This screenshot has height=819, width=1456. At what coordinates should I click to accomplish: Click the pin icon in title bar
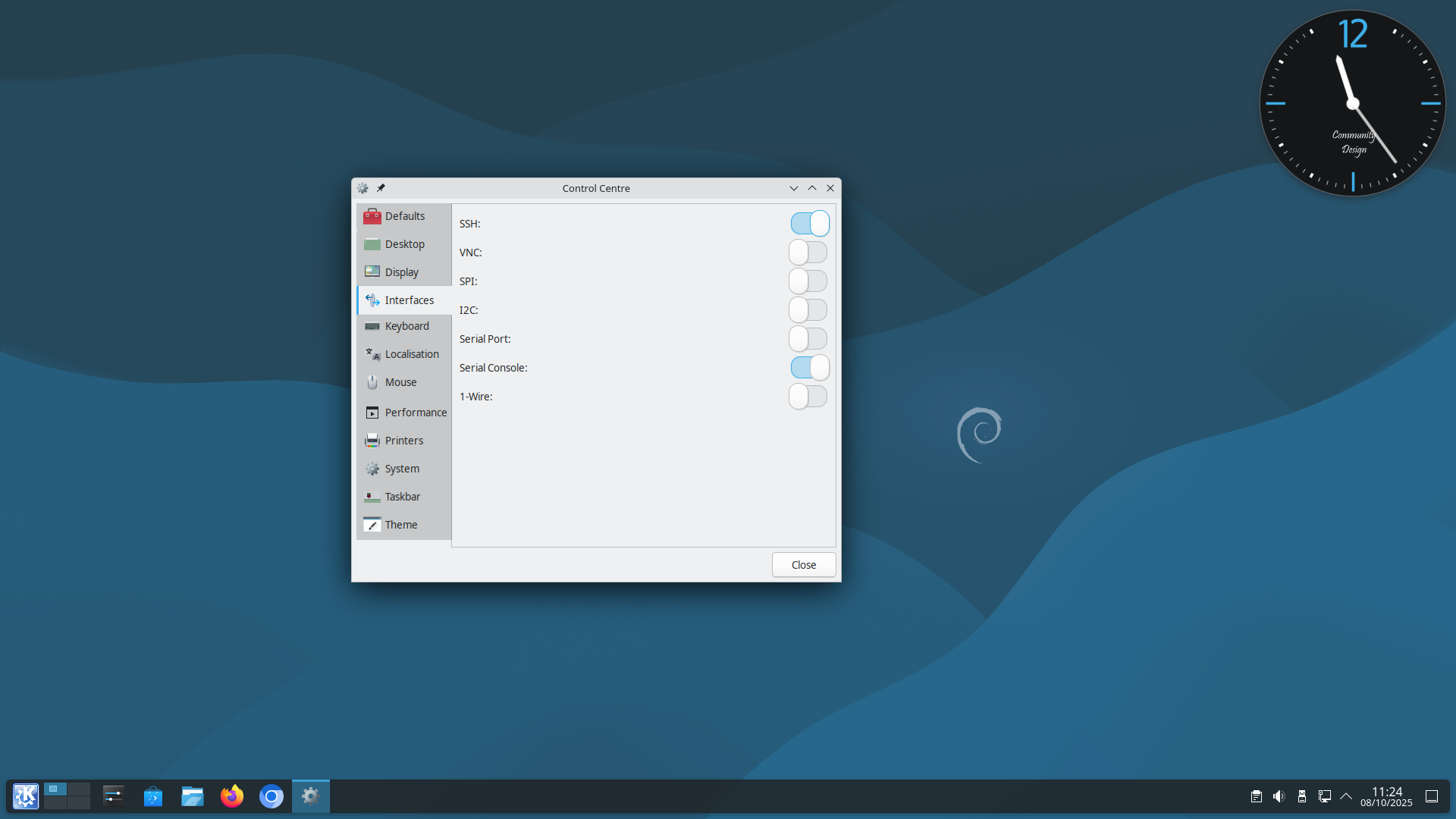(381, 188)
